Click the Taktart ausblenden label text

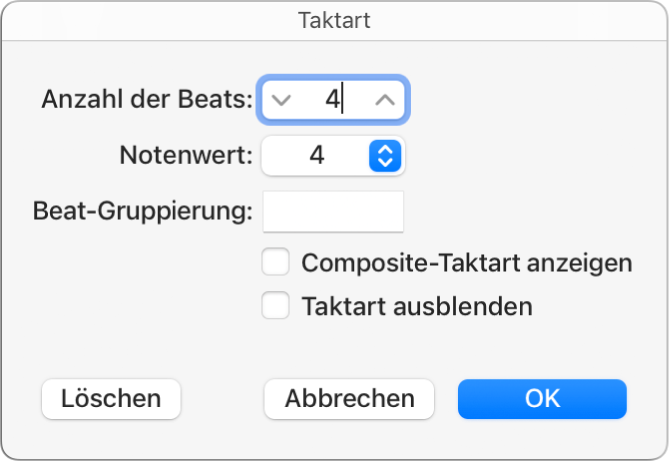point(417,306)
